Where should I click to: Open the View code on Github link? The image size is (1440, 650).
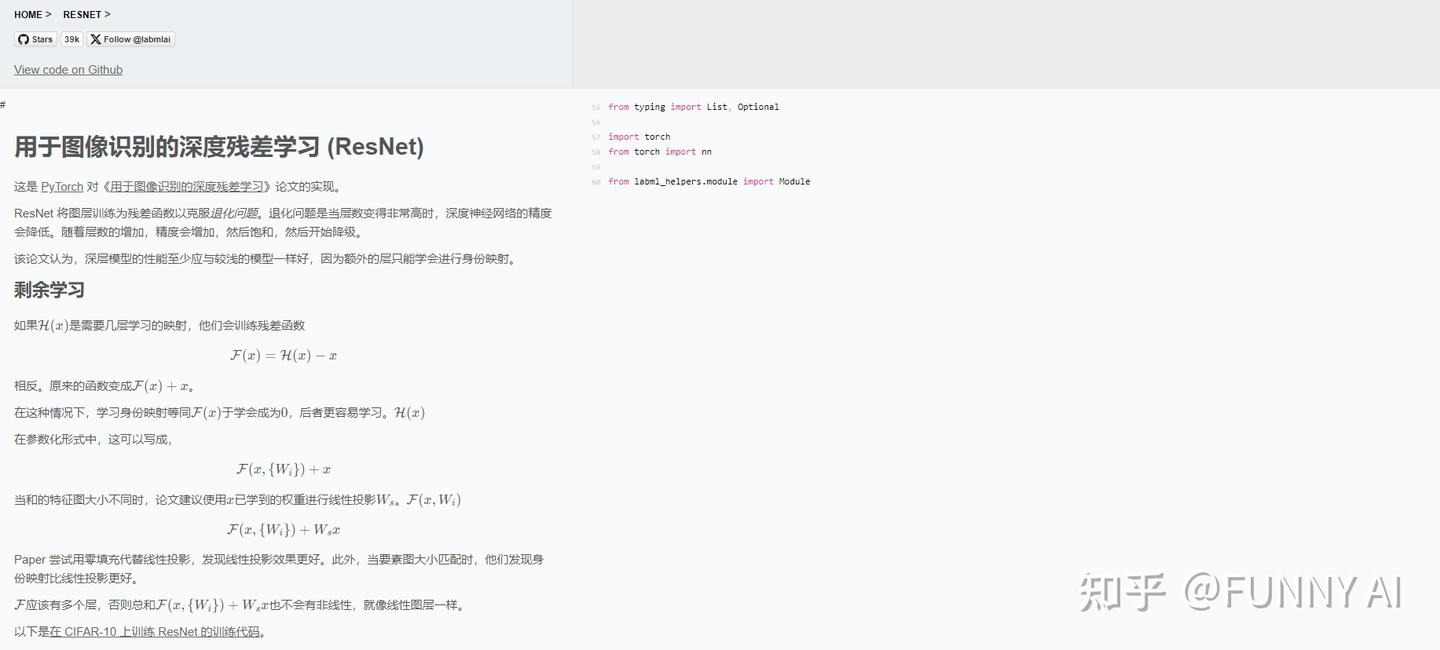click(68, 69)
